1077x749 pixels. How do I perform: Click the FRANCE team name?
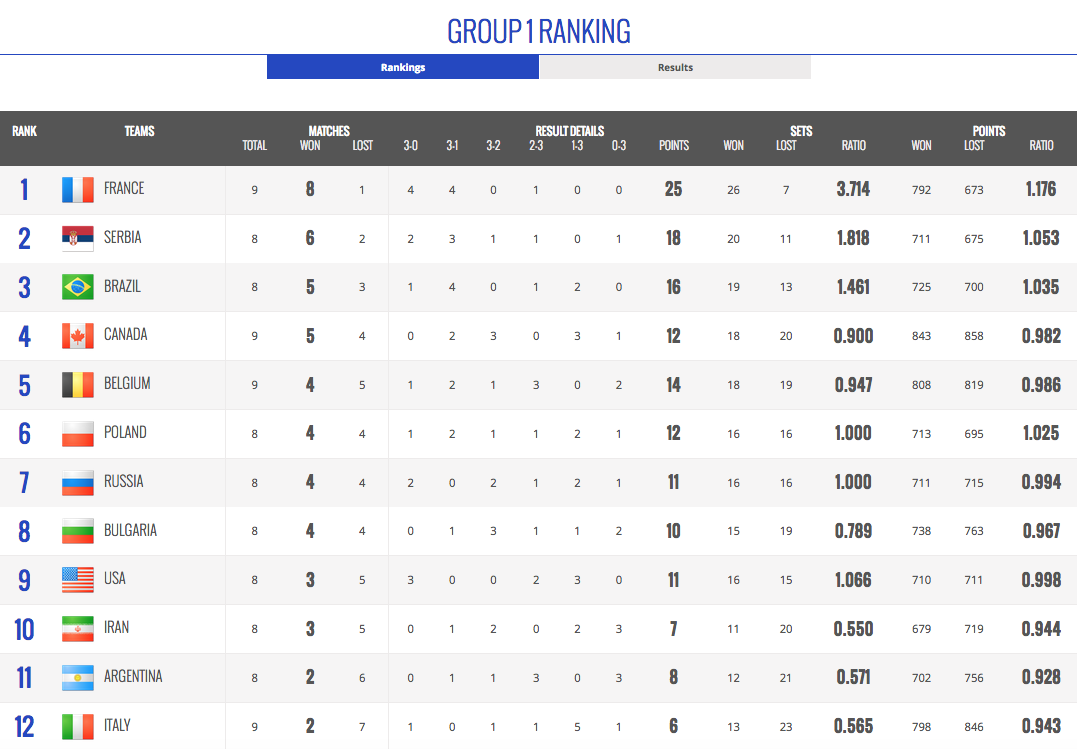[x=124, y=188]
